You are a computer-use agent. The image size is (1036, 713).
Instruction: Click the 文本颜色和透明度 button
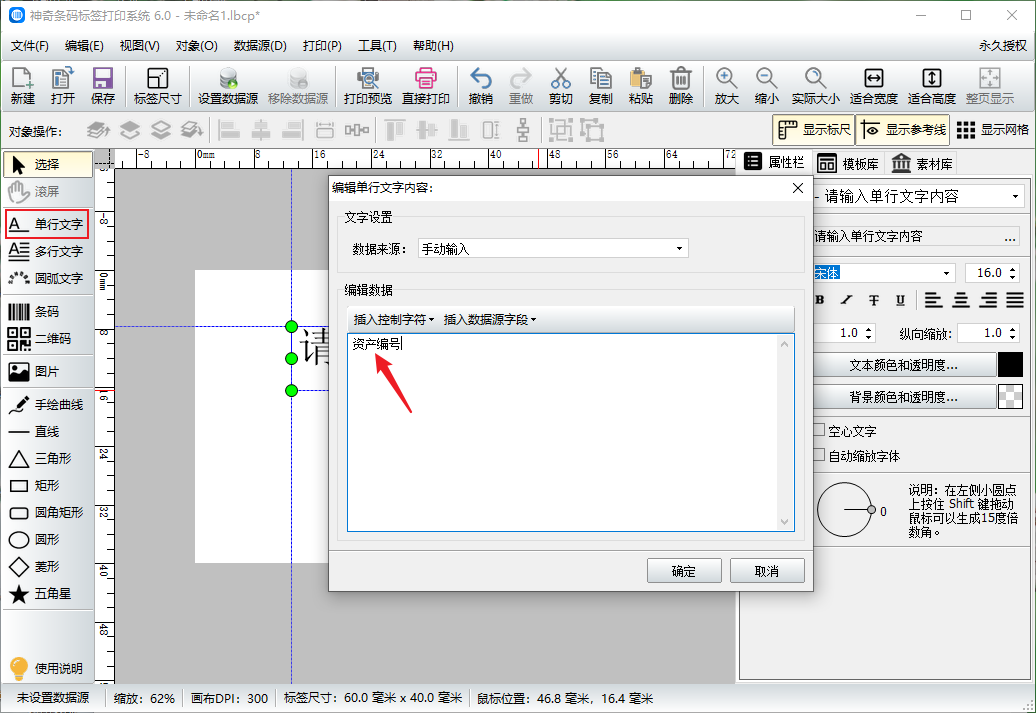pos(904,365)
